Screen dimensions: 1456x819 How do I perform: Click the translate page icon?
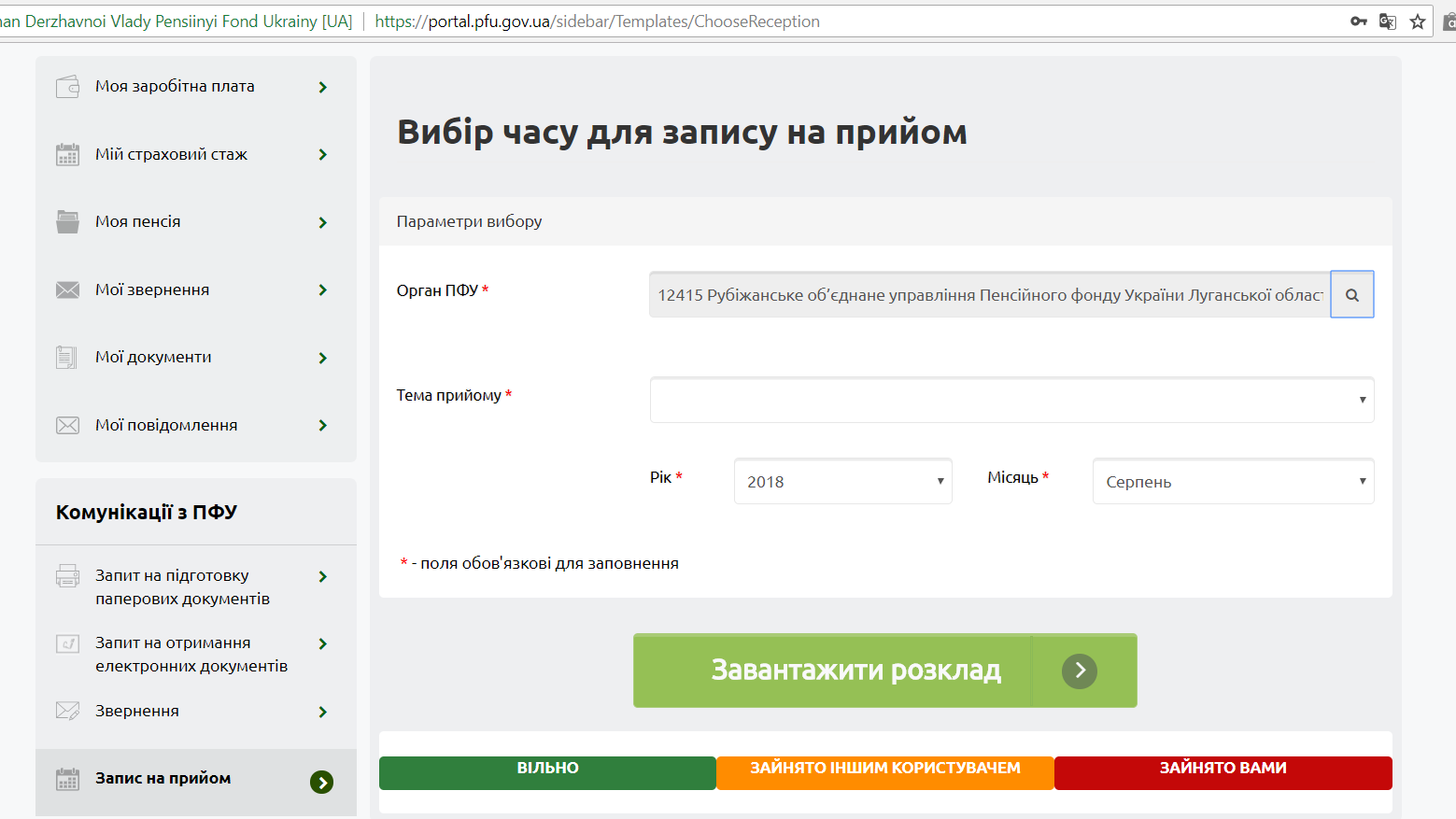1388,21
